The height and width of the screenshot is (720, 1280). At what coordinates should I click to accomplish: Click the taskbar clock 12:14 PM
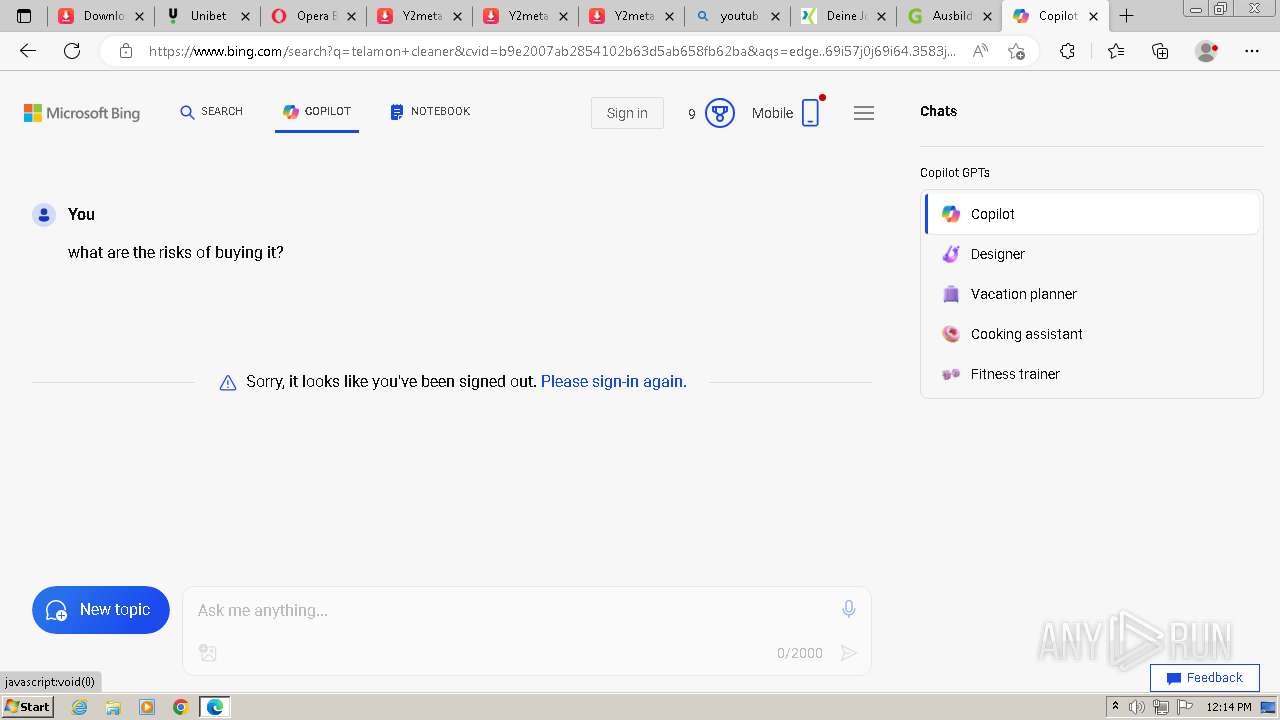(1229, 707)
